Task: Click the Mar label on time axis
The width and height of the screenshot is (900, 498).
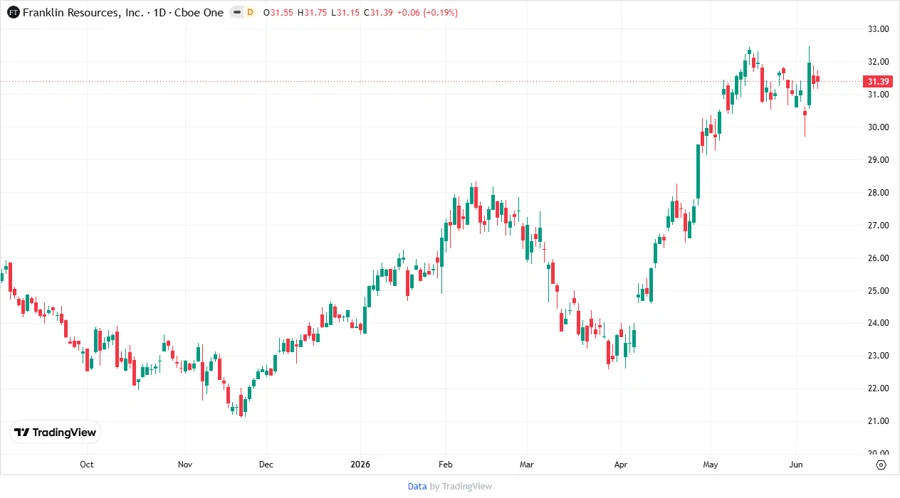Action: [526, 465]
